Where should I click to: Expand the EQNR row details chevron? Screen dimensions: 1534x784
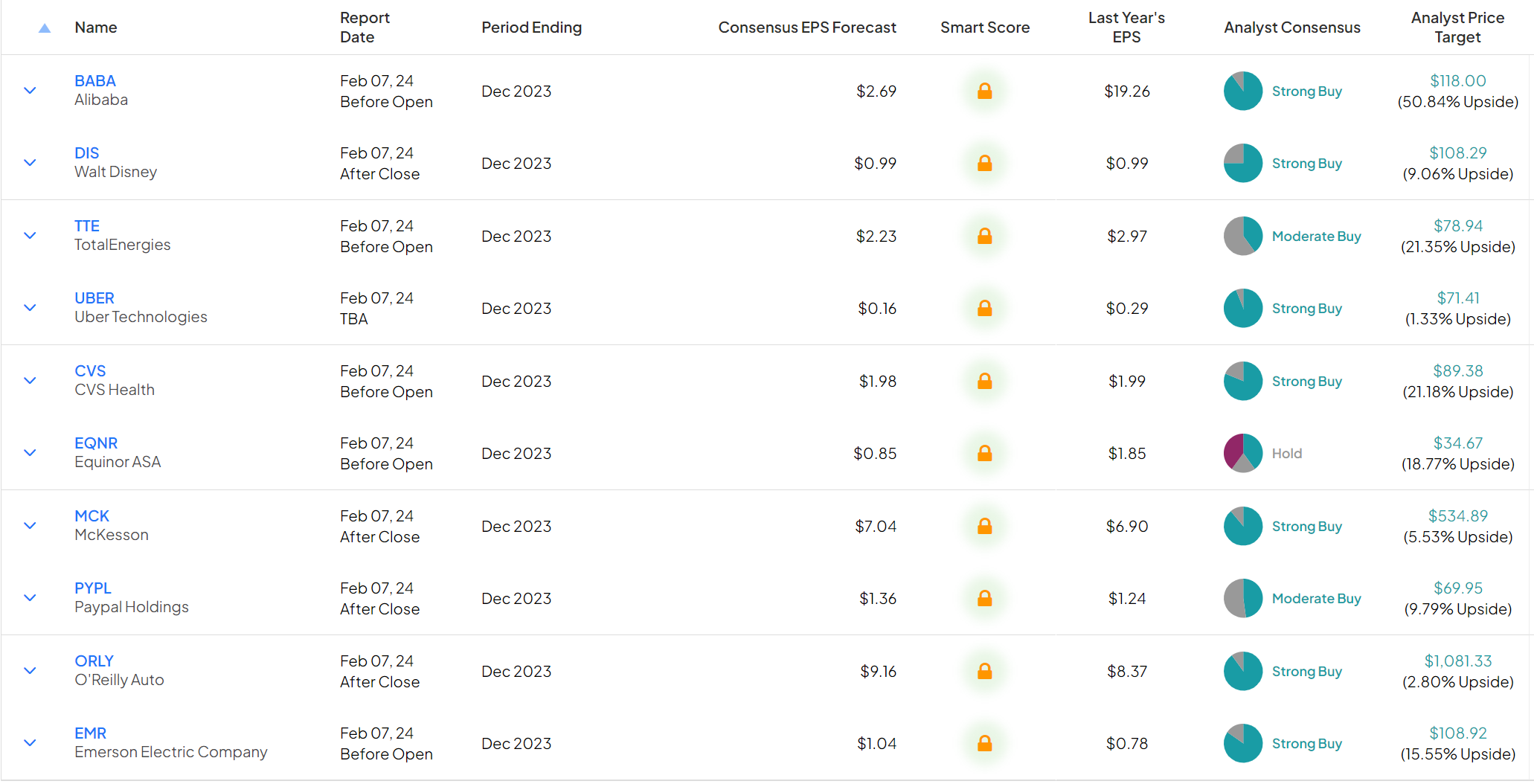(30, 453)
